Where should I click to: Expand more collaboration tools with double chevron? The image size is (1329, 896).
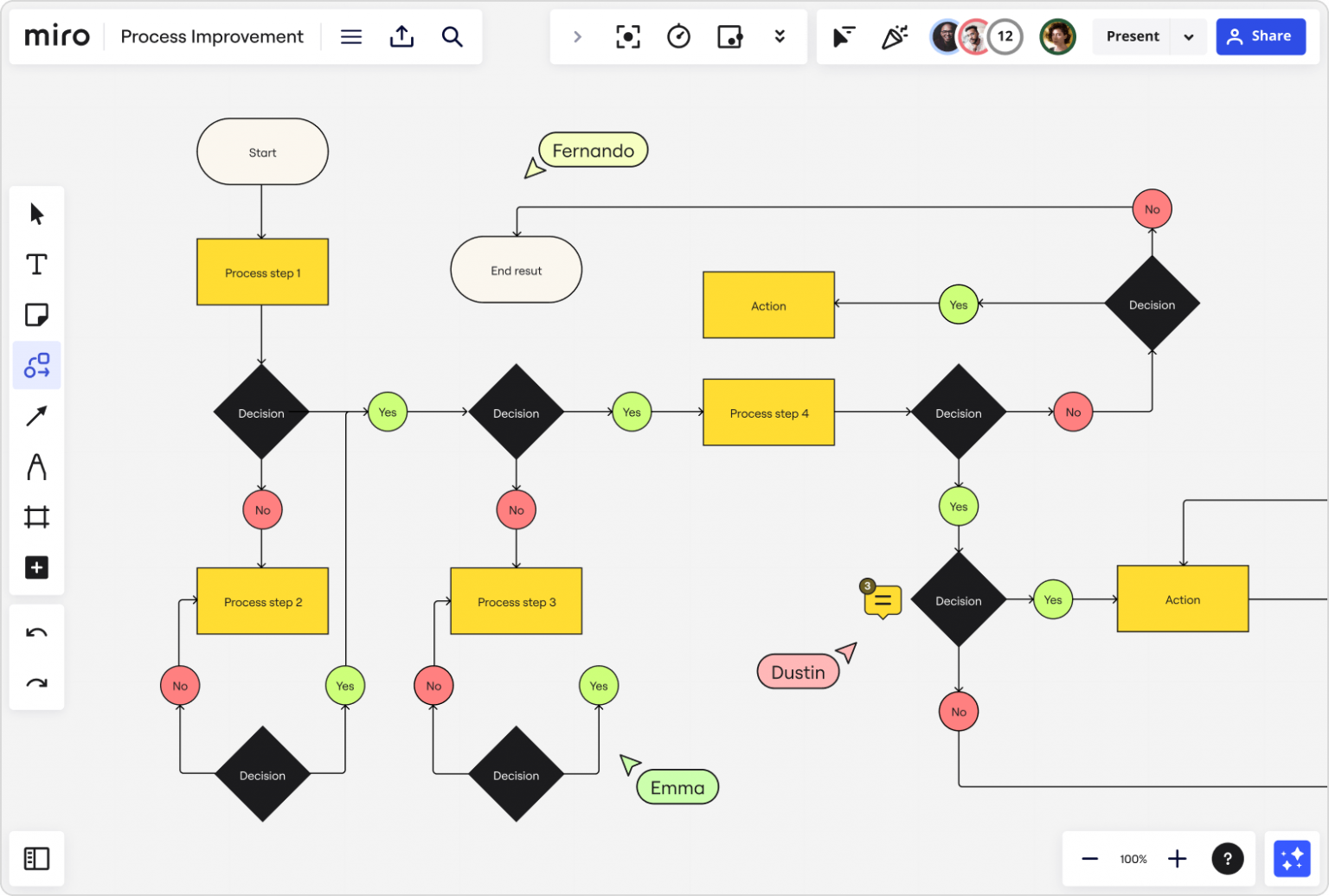[780, 36]
